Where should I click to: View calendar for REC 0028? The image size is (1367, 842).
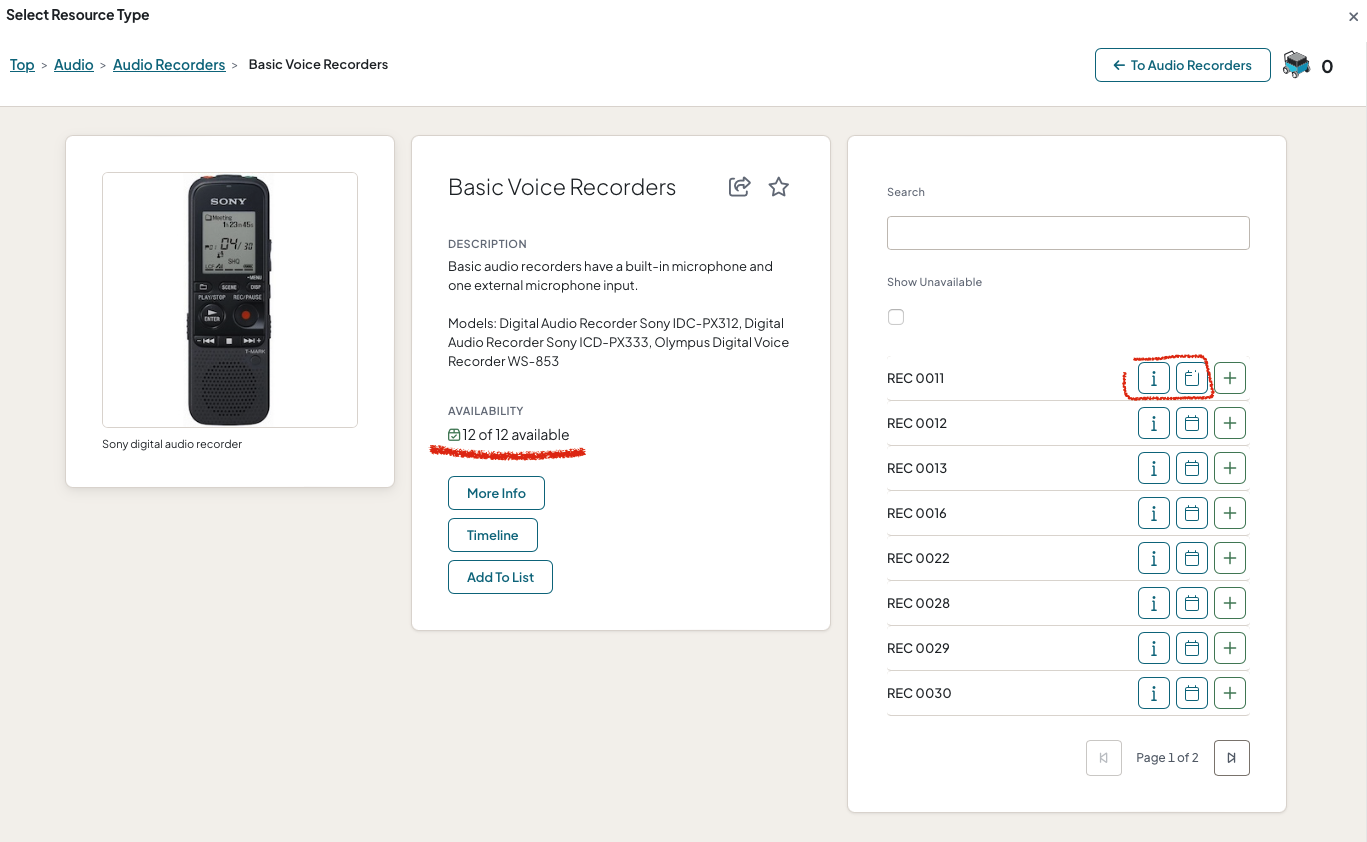pyautogui.click(x=1192, y=603)
